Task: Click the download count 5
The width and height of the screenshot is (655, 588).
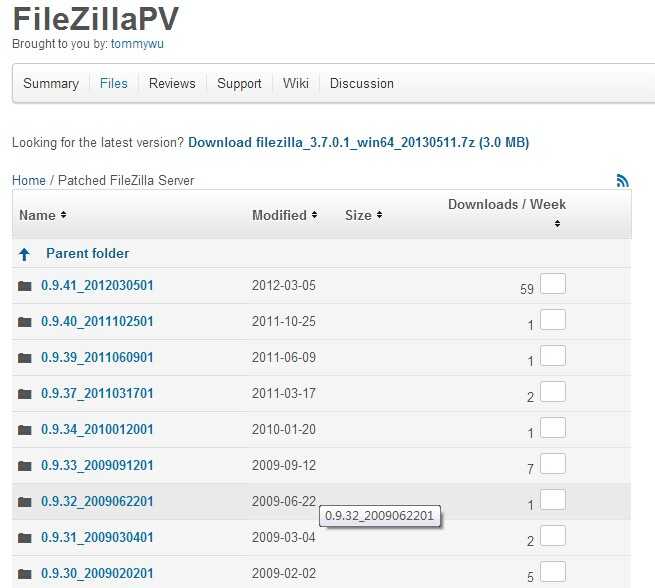Action: [x=531, y=577]
